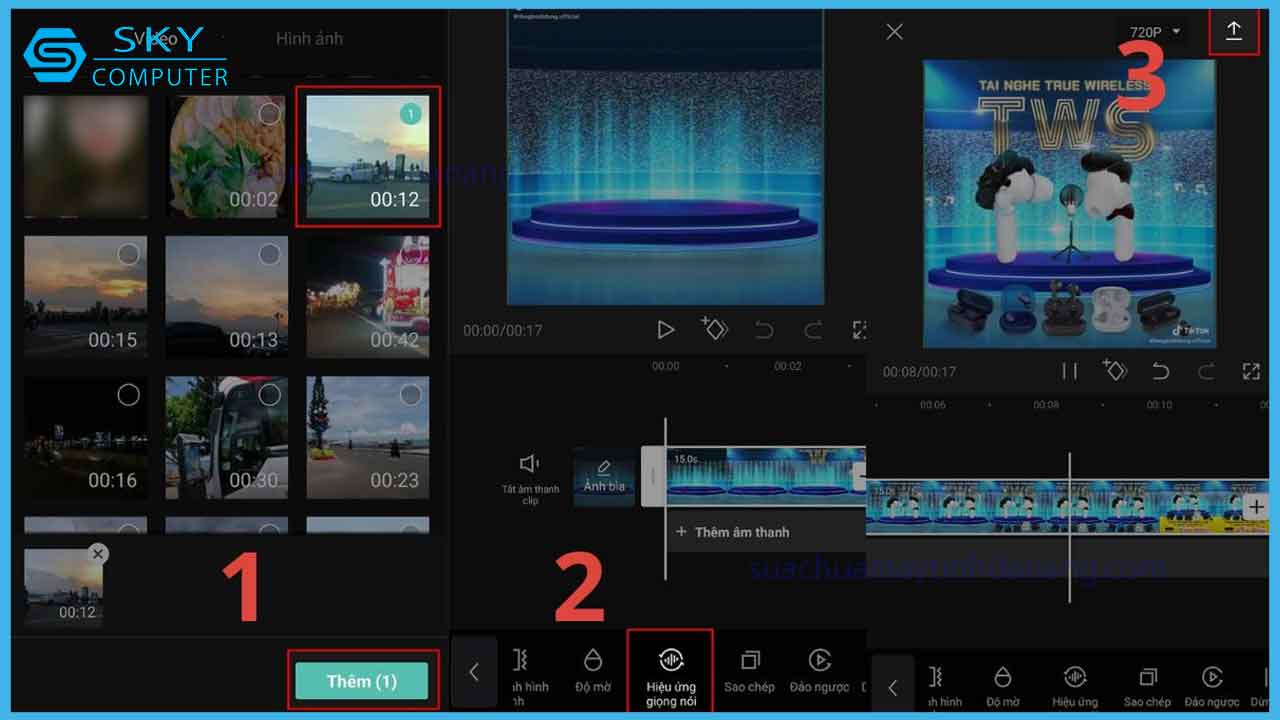Tap the 00:12 clip in the selected tray

pyautogui.click(x=63, y=587)
